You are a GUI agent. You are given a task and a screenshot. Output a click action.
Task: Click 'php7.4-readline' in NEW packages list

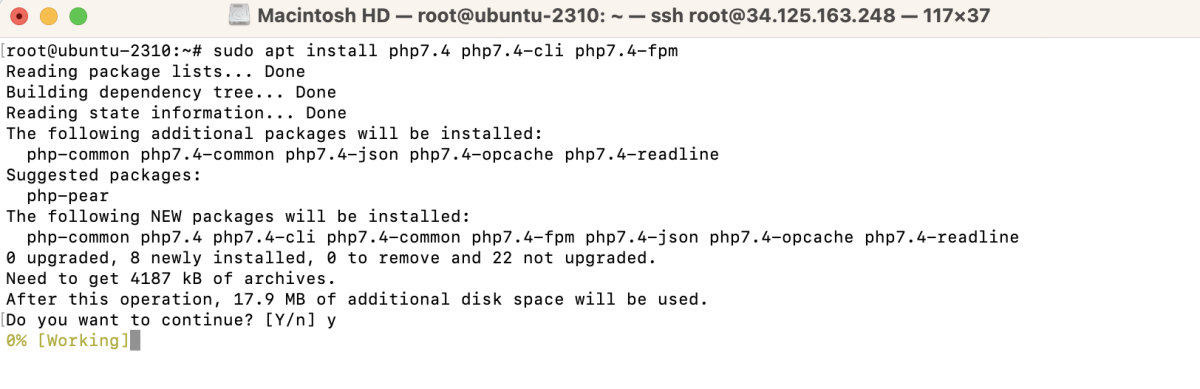[942, 238]
